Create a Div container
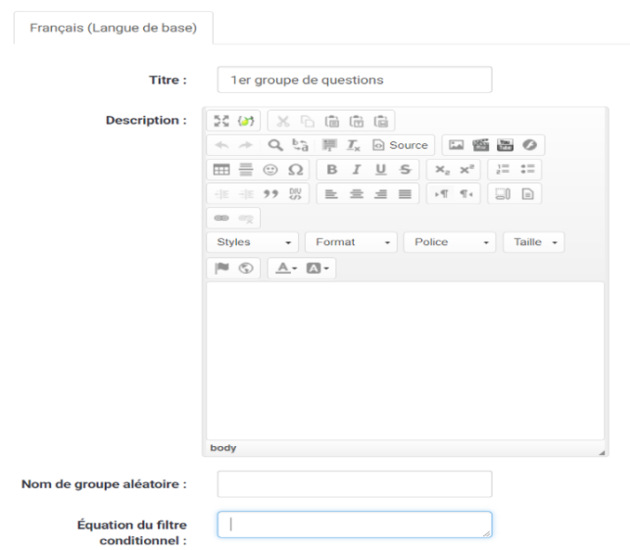The width and height of the screenshot is (630, 550). point(295,194)
